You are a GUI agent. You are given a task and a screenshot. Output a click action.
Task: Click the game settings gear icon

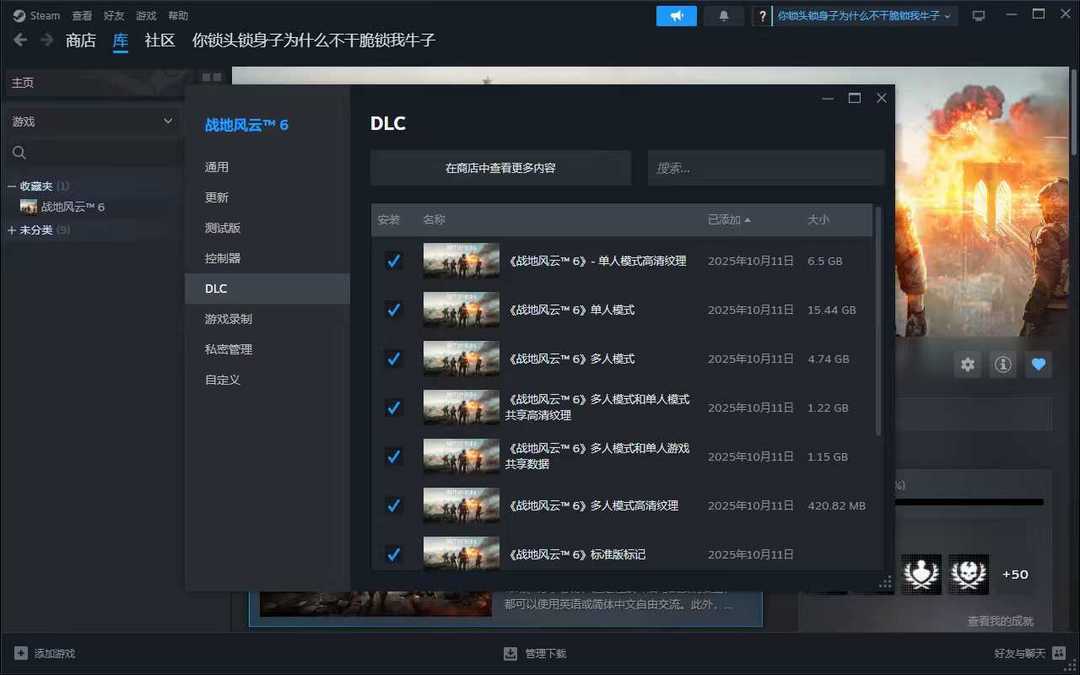967,365
